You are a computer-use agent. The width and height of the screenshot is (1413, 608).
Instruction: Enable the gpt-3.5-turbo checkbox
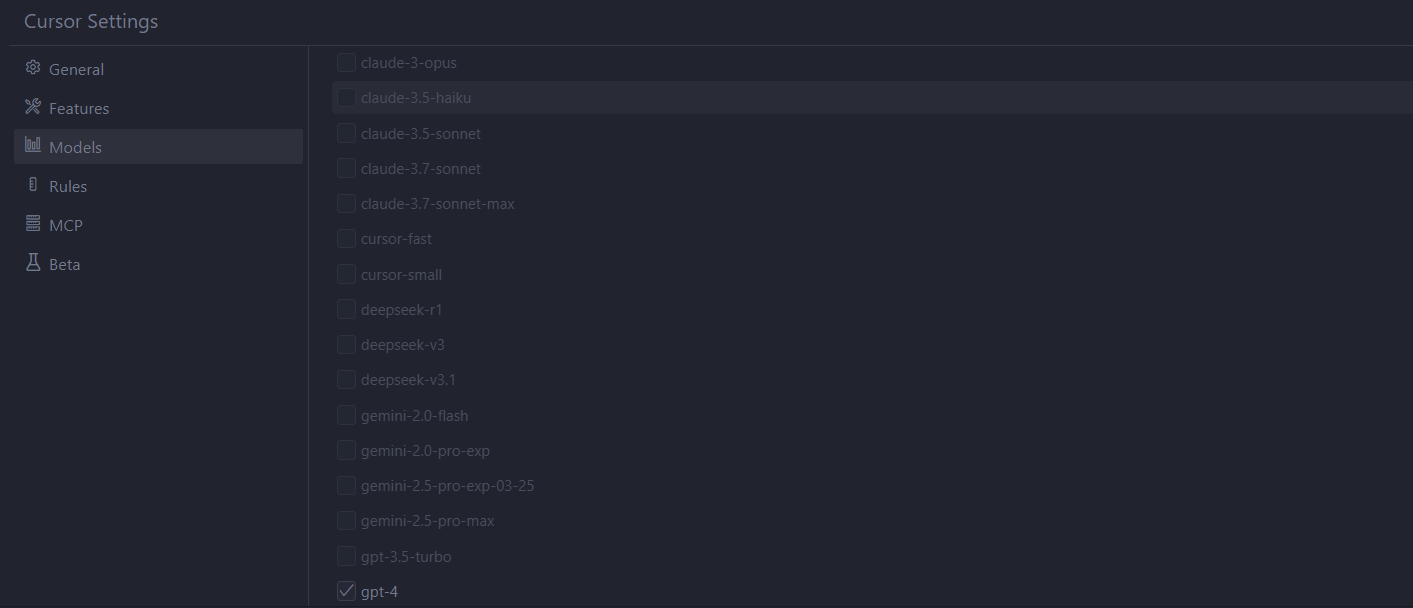point(346,556)
